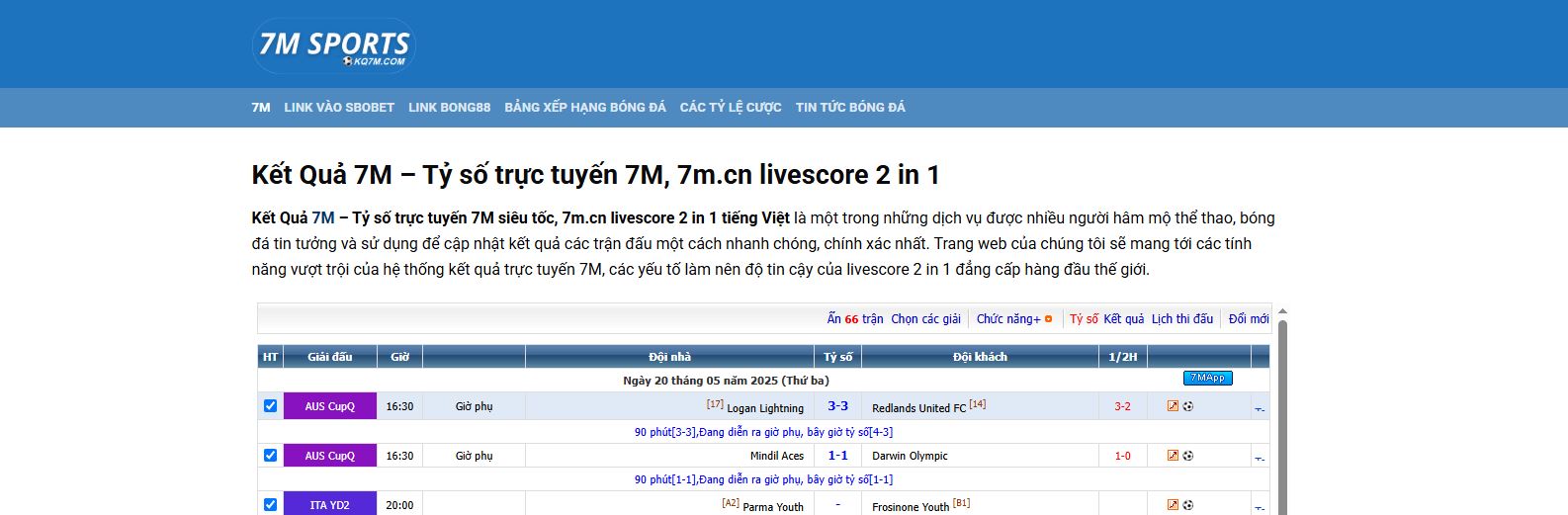
Task: Open the Link vào Sbobet link
Action: pos(339,107)
